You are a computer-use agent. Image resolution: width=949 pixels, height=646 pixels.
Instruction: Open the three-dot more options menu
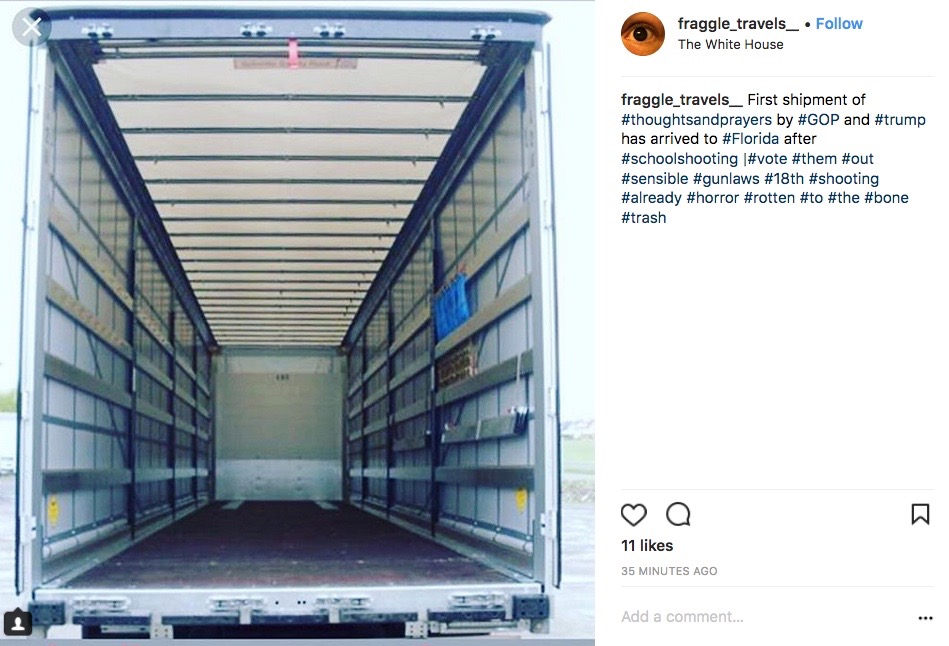(925, 618)
